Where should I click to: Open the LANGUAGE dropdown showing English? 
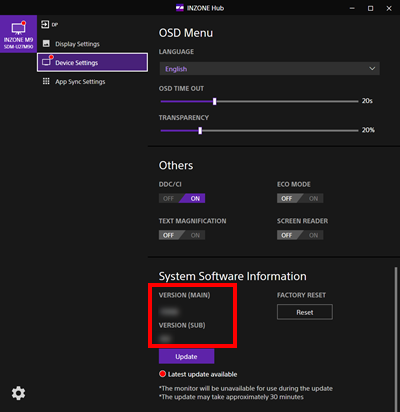tap(269, 69)
